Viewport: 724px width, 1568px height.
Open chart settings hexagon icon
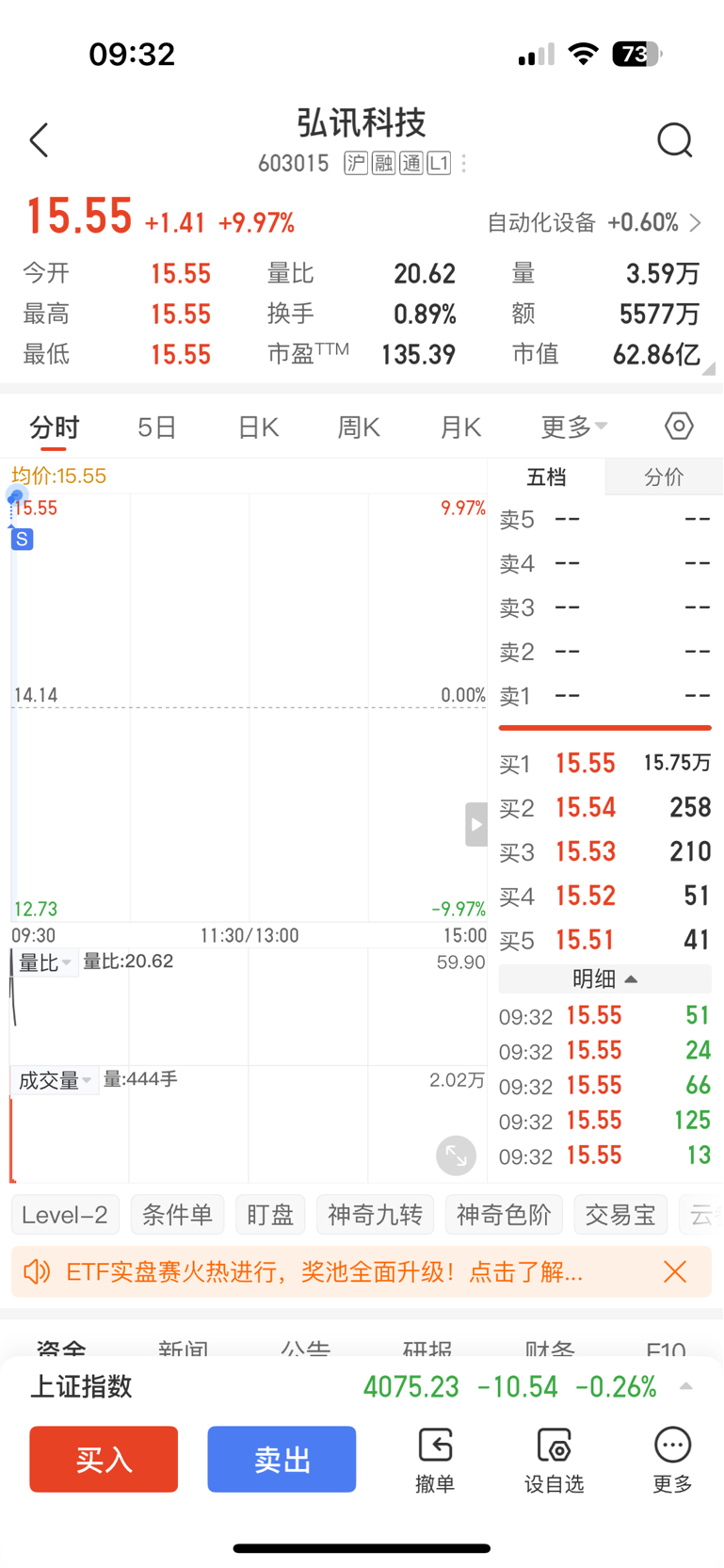tap(679, 426)
